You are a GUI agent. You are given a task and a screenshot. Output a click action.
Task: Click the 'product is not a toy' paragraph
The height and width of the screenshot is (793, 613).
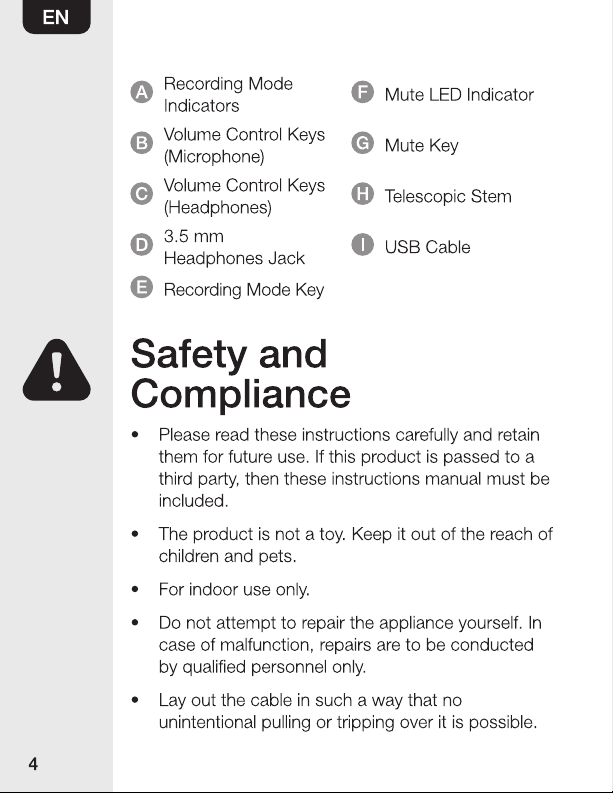[x=356, y=545]
